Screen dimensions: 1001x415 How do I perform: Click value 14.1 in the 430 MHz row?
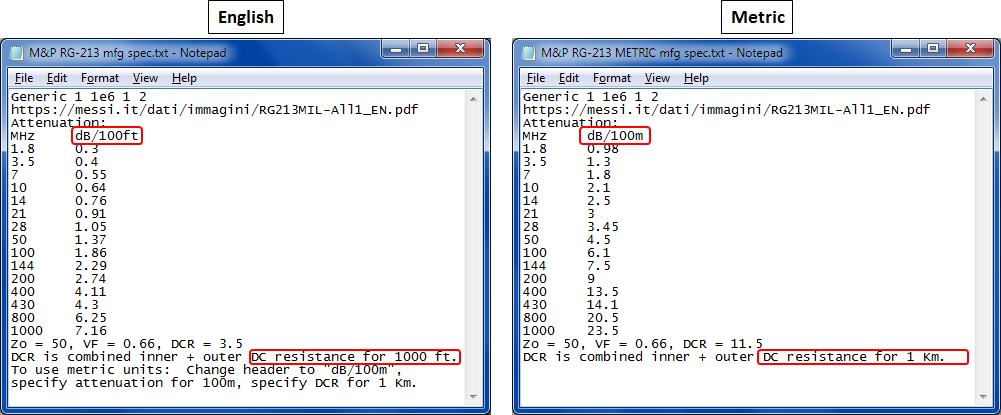point(602,305)
